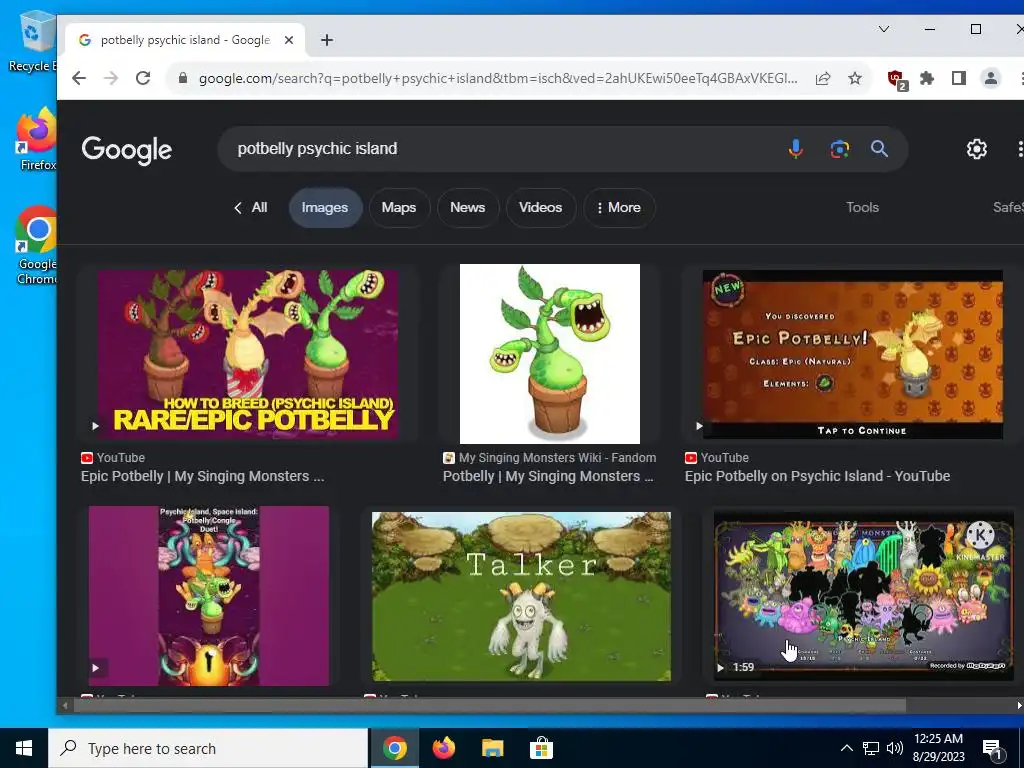1024x768 pixels.
Task: Open Firefox from the taskbar
Action: pyautogui.click(x=443, y=748)
